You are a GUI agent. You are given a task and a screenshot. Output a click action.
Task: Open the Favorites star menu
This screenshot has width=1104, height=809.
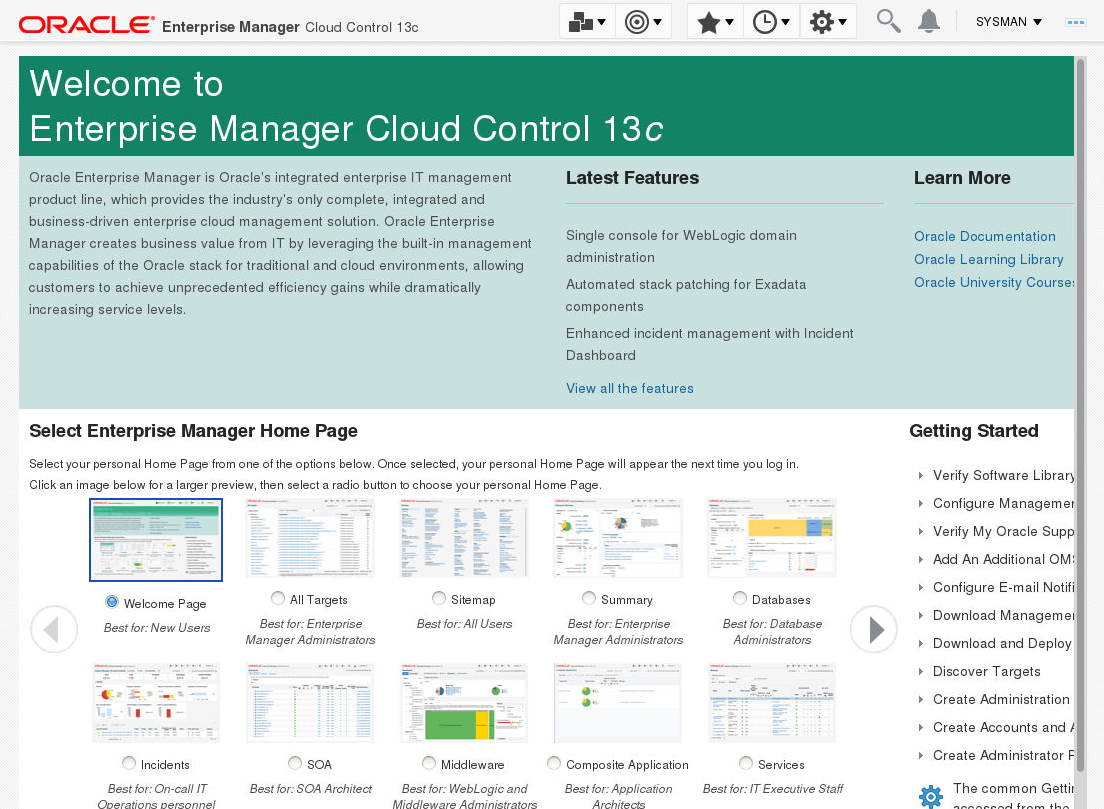point(715,22)
